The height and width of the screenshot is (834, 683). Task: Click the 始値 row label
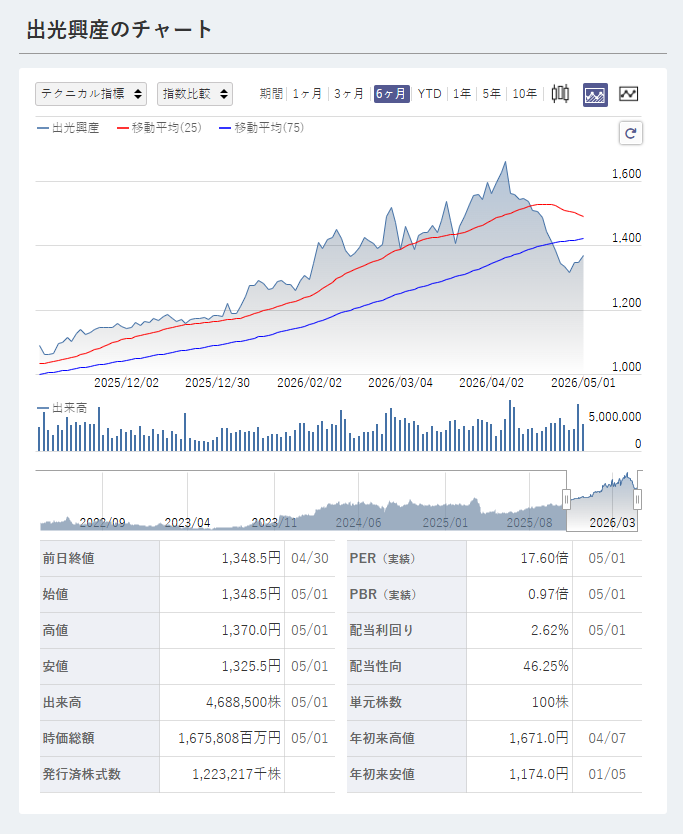pyautogui.click(x=55, y=595)
